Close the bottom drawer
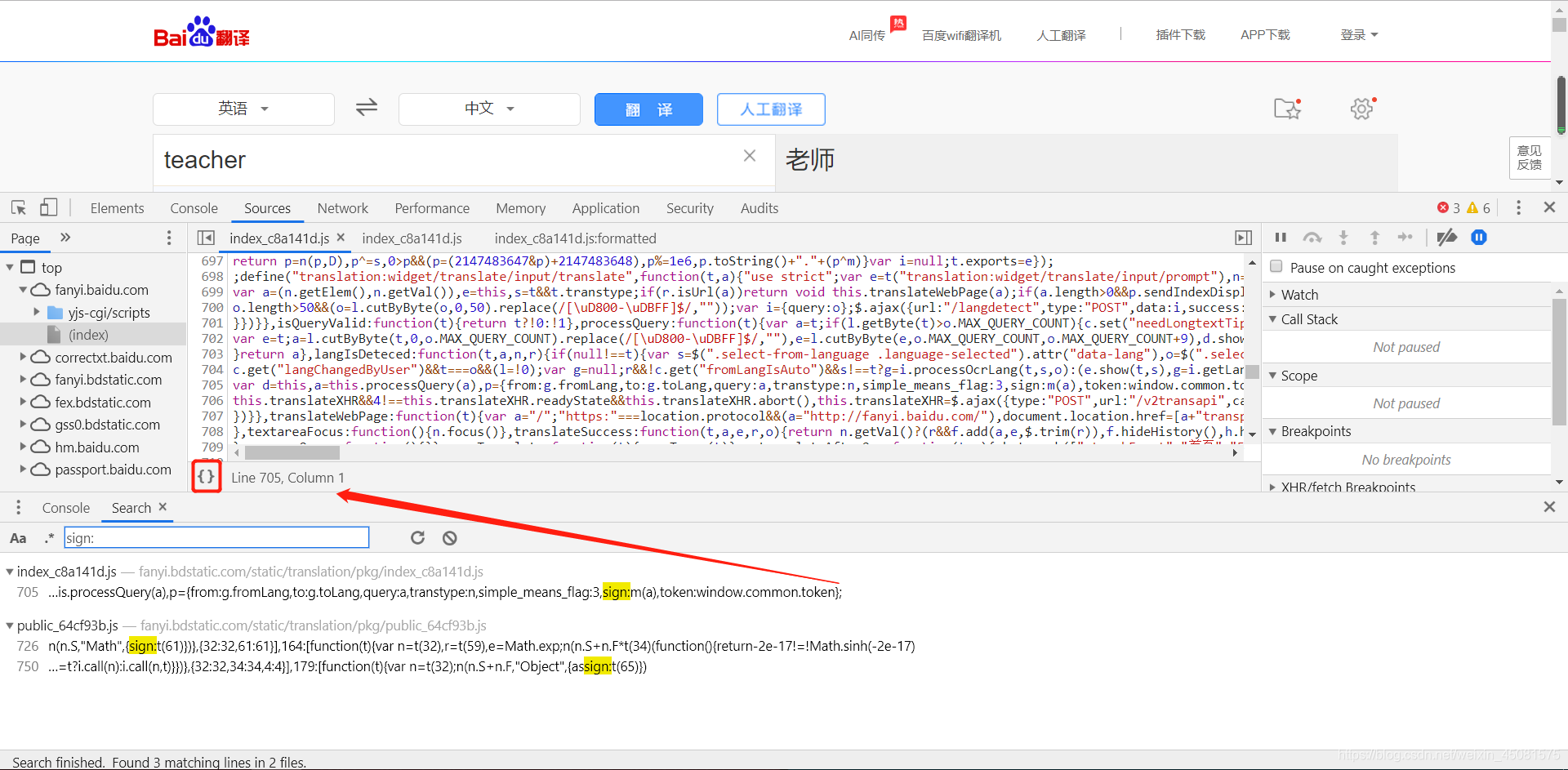The image size is (1568, 770). (x=1549, y=507)
